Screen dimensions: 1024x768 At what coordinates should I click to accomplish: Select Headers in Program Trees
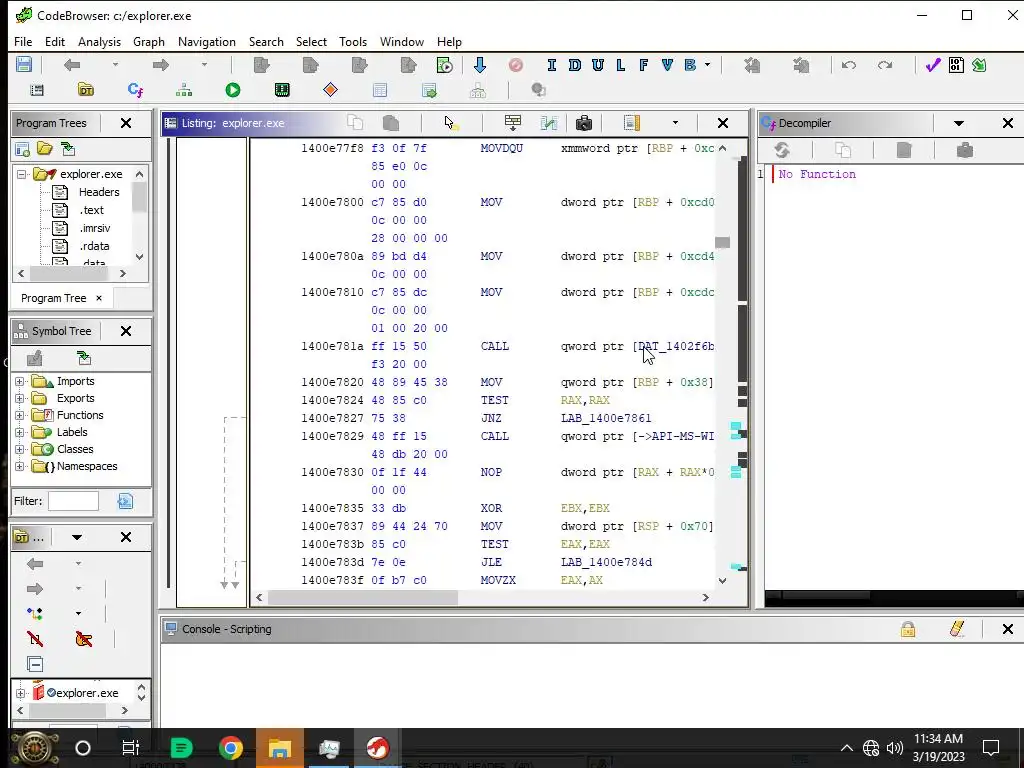pos(99,192)
